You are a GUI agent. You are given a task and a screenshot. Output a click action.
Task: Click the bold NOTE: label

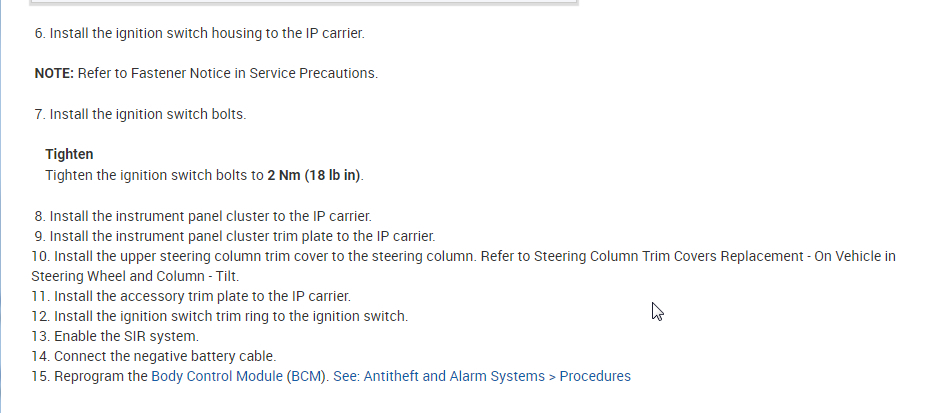[x=54, y=73]
